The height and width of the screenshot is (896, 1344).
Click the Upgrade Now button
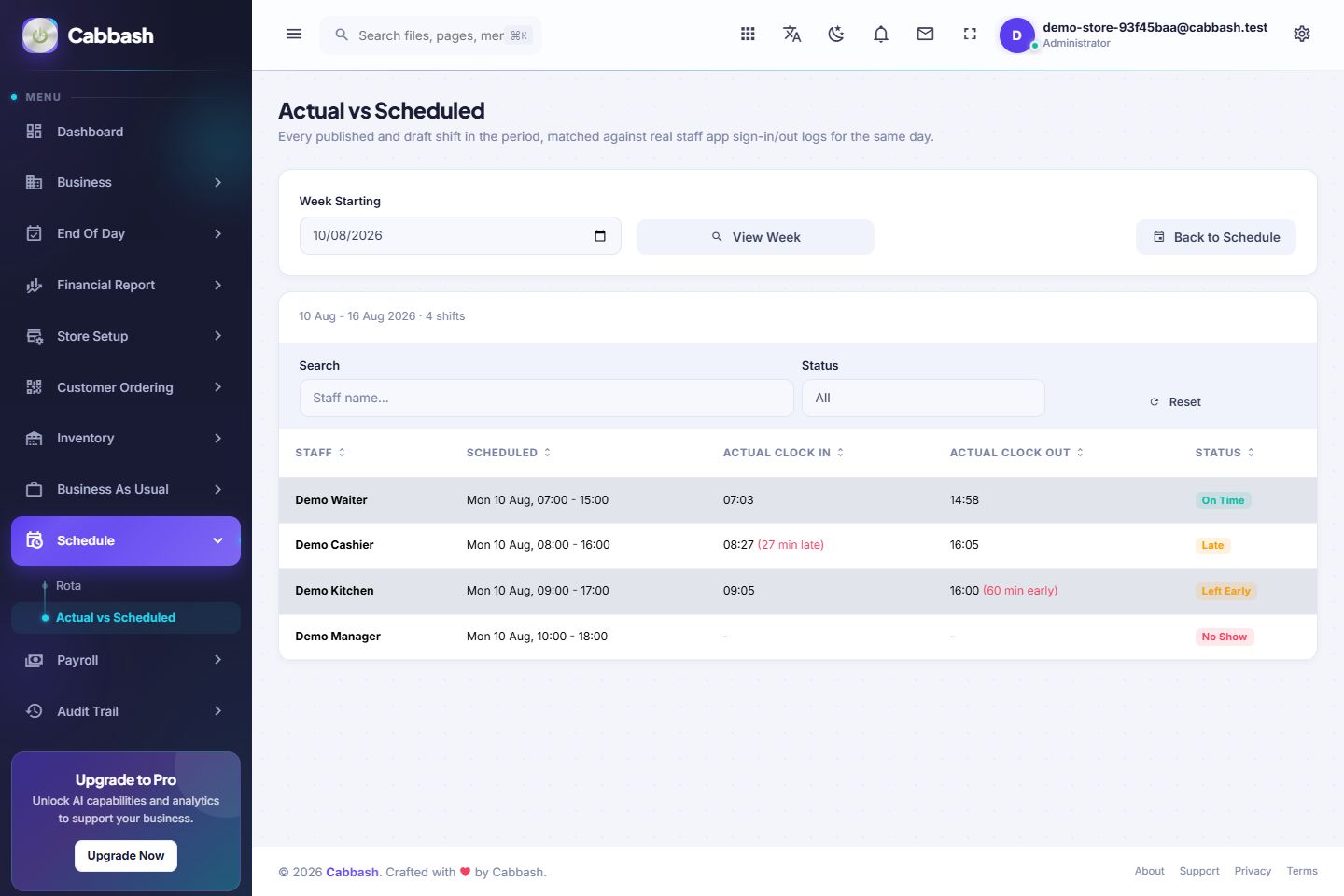126,856
